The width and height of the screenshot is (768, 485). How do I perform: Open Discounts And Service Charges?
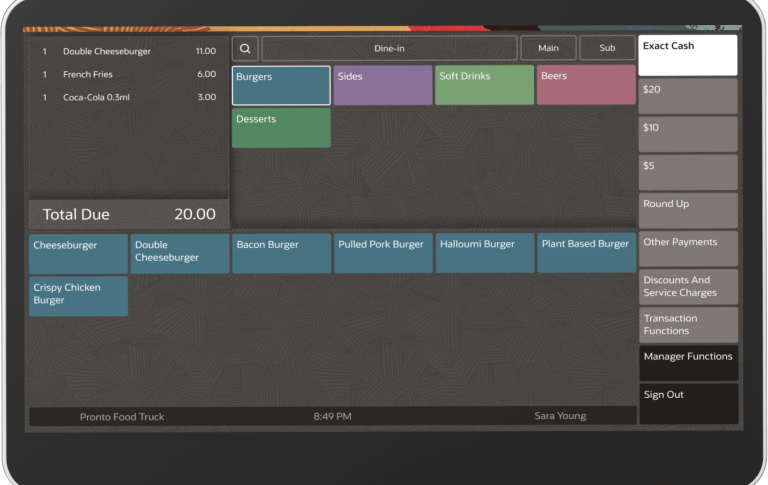point(688,287)
